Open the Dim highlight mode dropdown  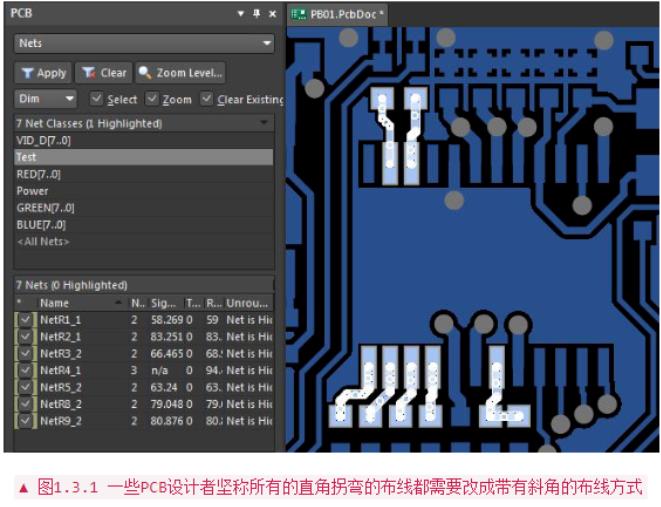(x=69, y=99)
